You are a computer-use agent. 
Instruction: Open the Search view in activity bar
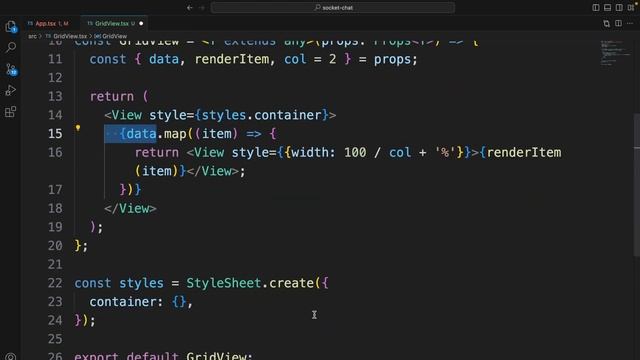[11, 47]
